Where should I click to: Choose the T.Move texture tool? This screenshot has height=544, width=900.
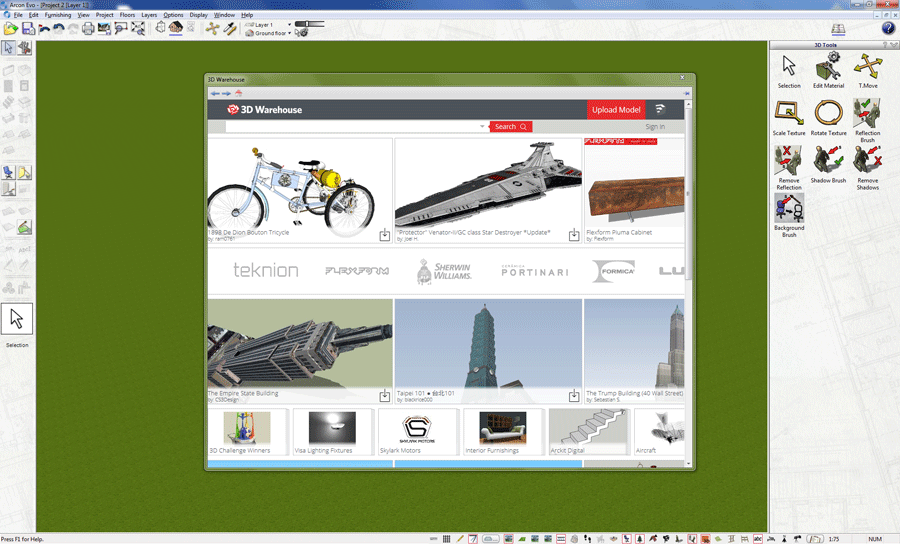tap(867, 70)
